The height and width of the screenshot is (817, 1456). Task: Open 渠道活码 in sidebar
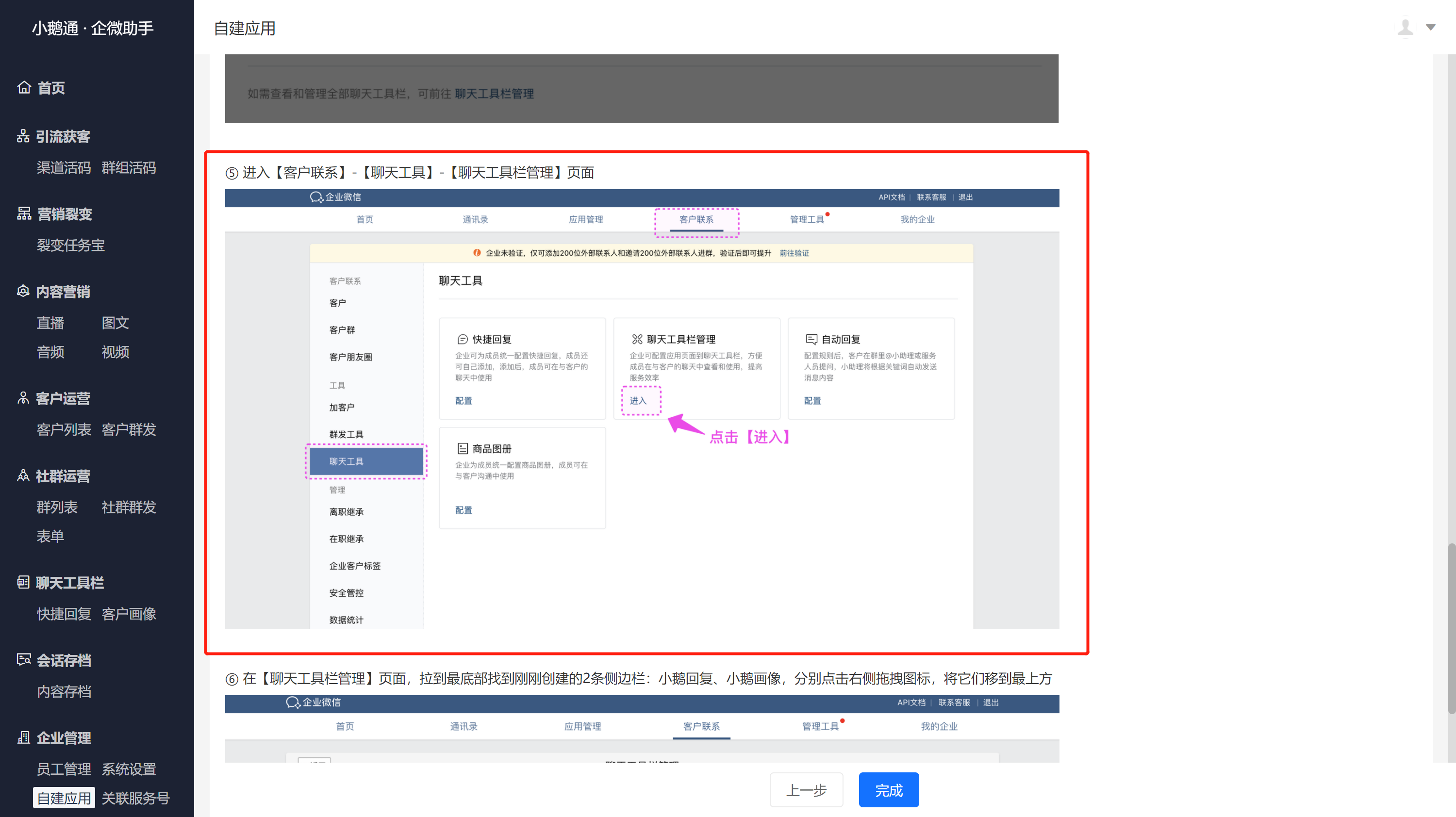coord(63,168)
